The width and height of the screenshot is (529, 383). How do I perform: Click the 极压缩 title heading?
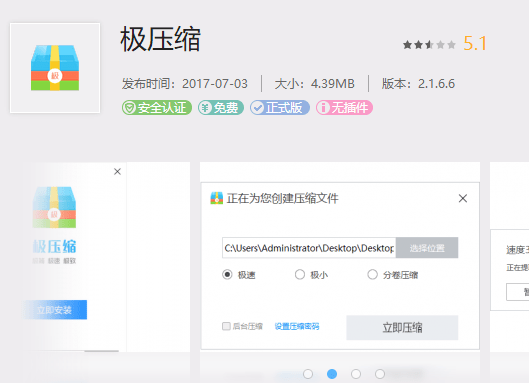[x=161, y=39]
